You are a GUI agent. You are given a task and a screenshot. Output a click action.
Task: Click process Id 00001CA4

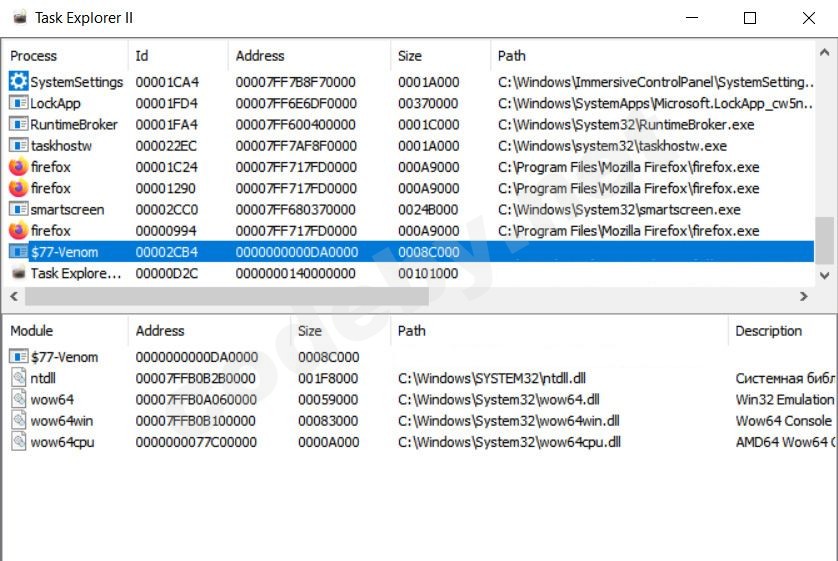click(x=167, y=82)
